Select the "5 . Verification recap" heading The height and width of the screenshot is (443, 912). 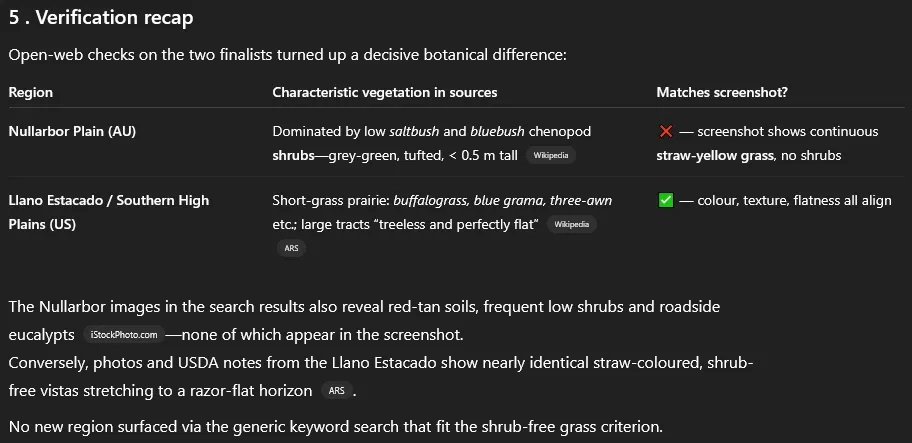click(101, 17)
